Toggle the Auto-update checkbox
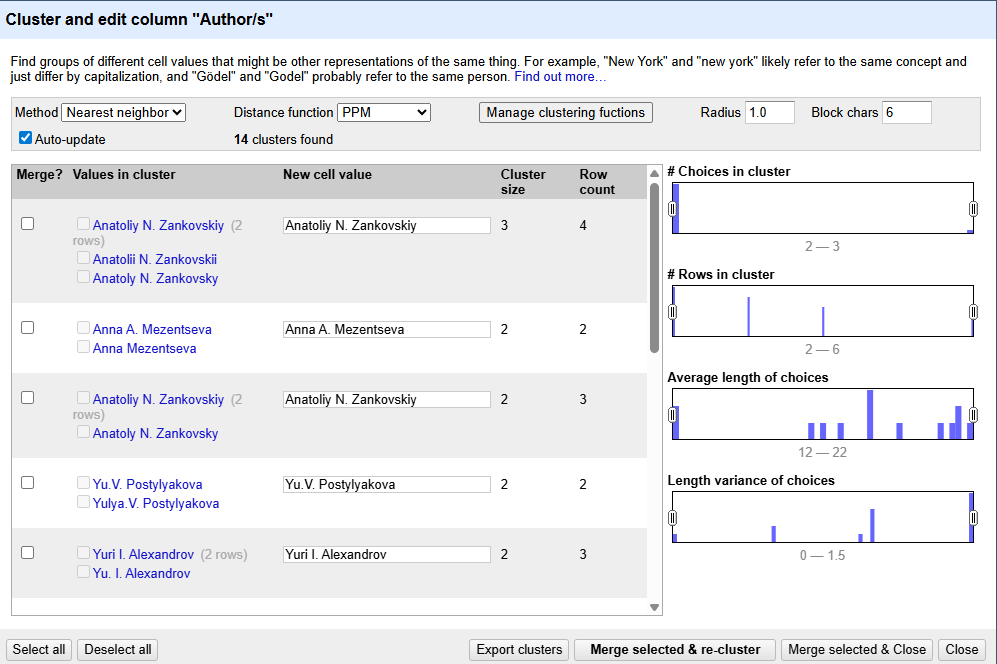997x664 pixels. tap(26, 139)
